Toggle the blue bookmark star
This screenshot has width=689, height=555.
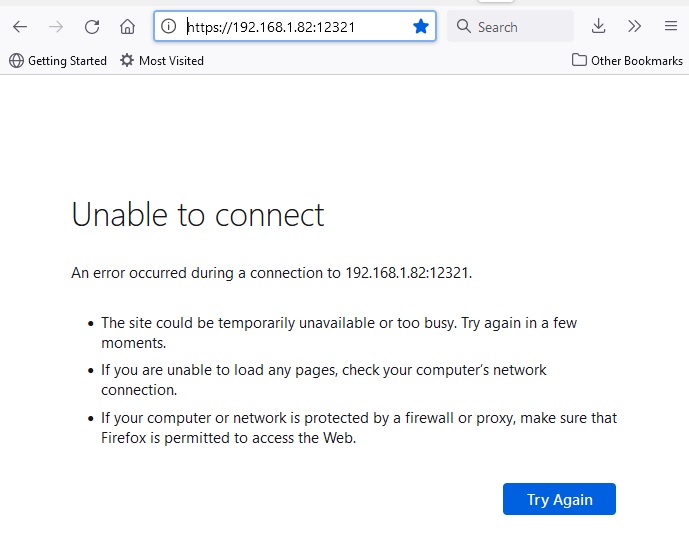pyautogui.click(x=421, y=26)
